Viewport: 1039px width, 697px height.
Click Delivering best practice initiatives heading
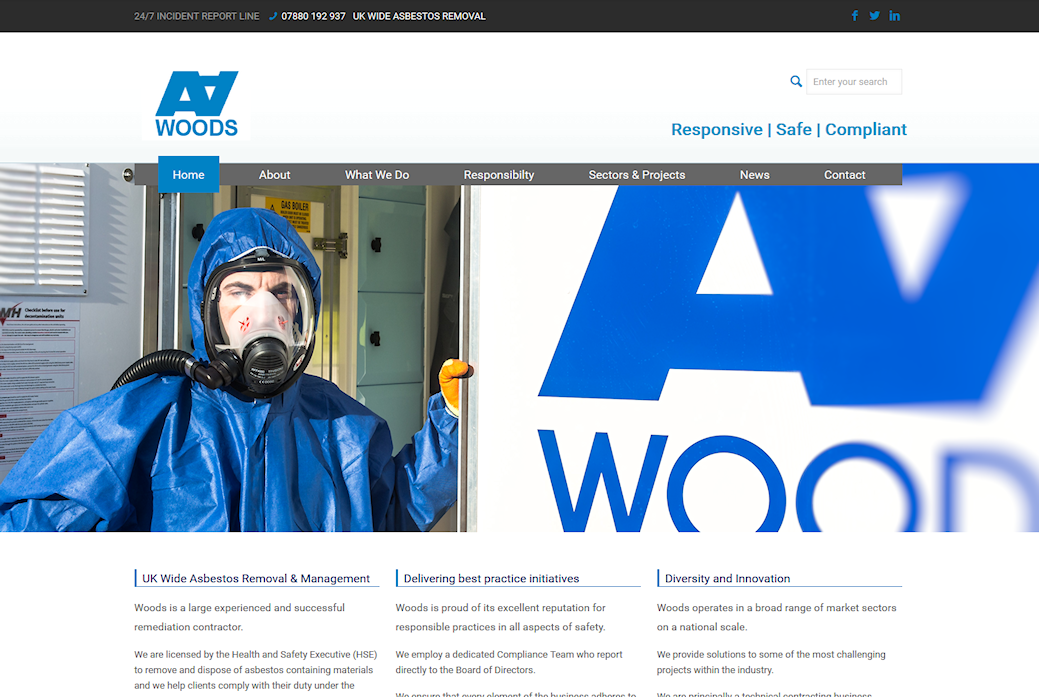pos(491,578)
